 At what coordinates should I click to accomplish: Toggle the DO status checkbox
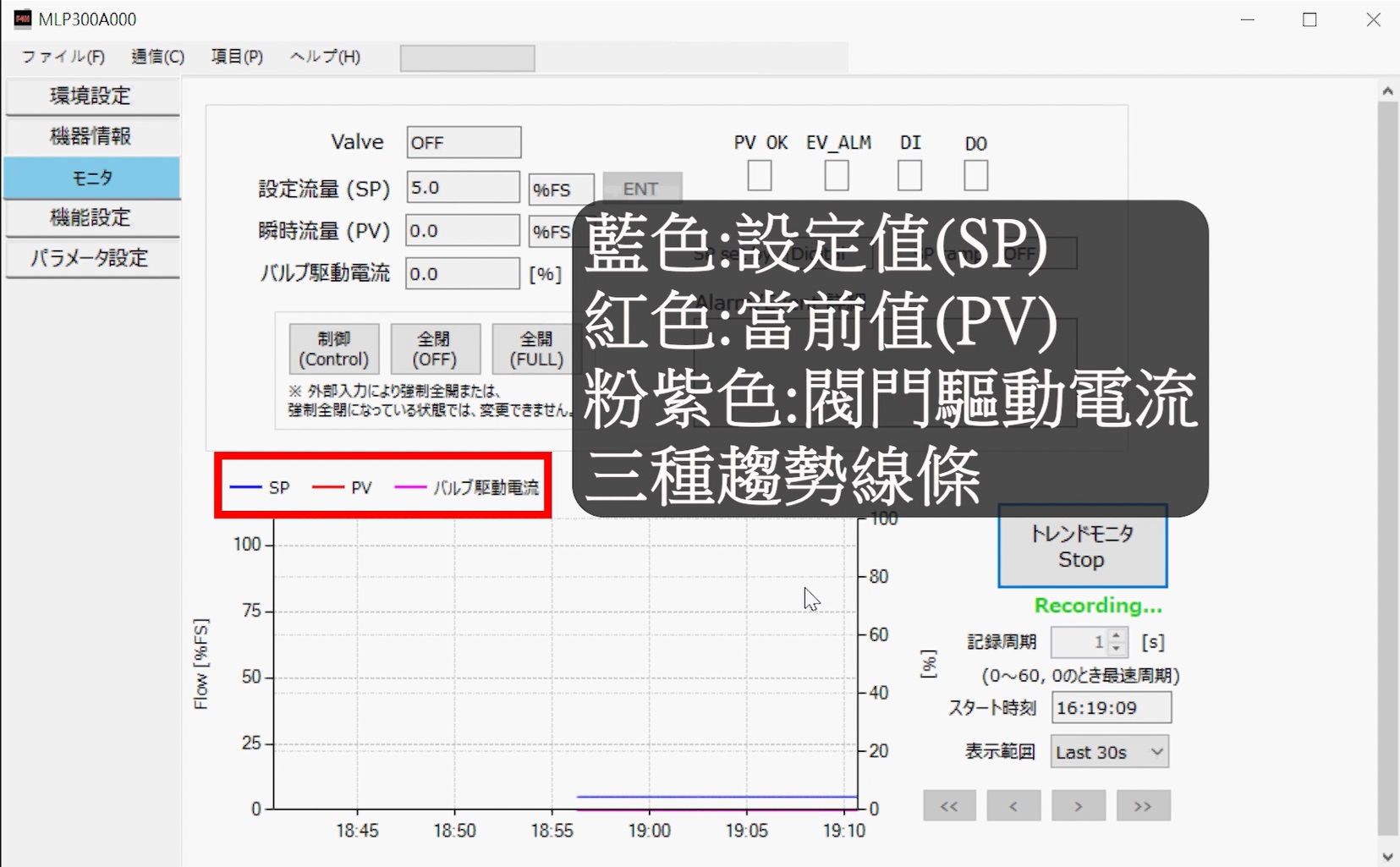click(975, 176)
